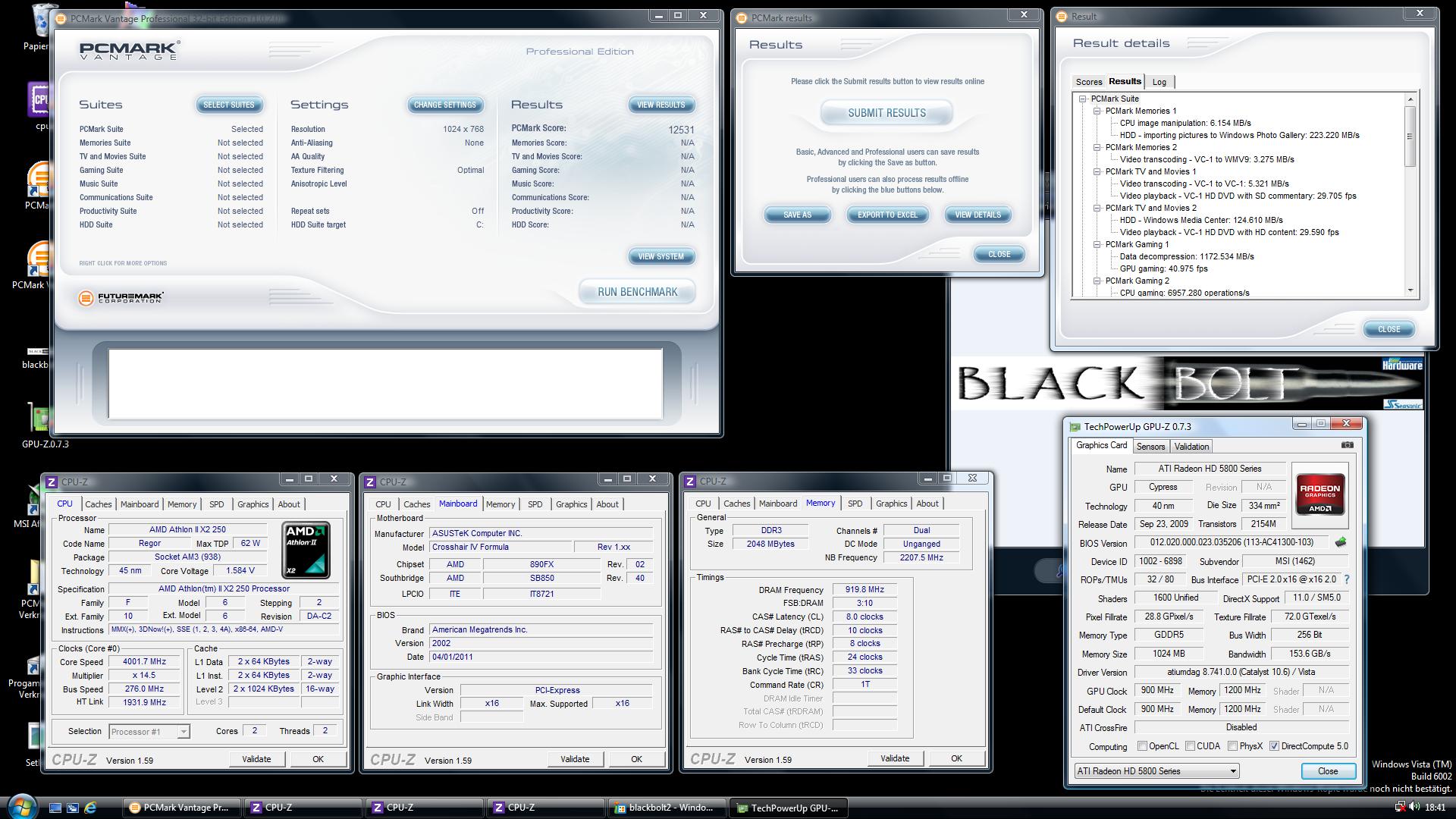The width and height of the screenshot is (1456, 819).
Task: Open the Scores tab in Result details
Action: 1088,82
